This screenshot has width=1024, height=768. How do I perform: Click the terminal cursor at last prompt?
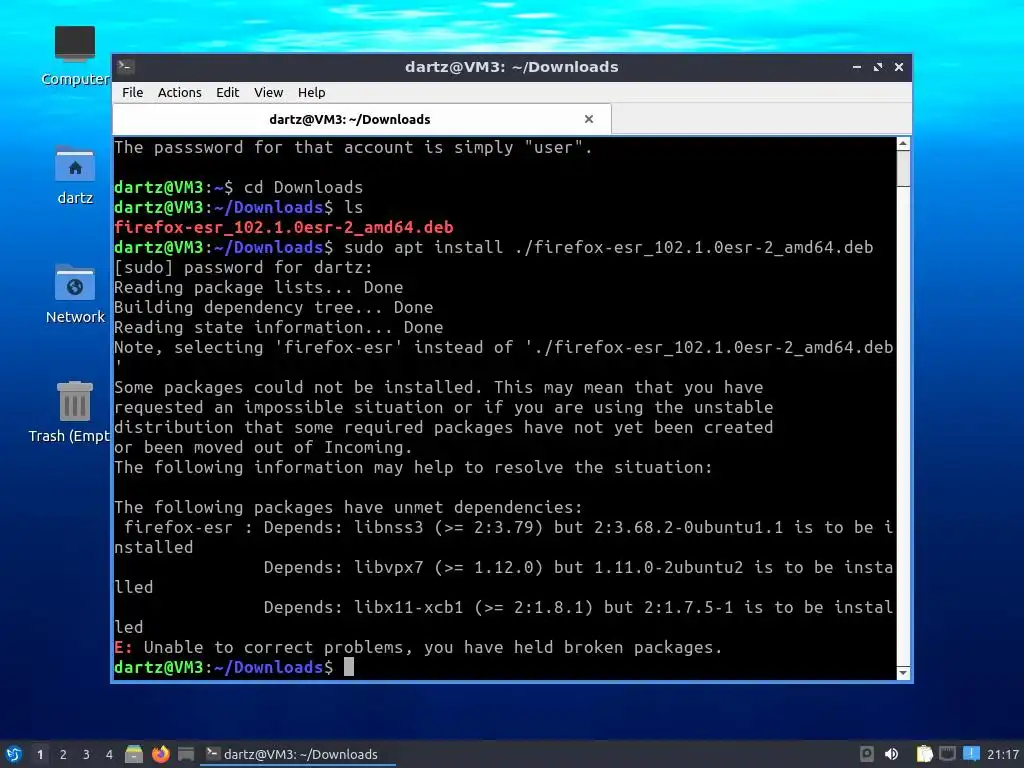pyautogui.click(x=349, y=667)
